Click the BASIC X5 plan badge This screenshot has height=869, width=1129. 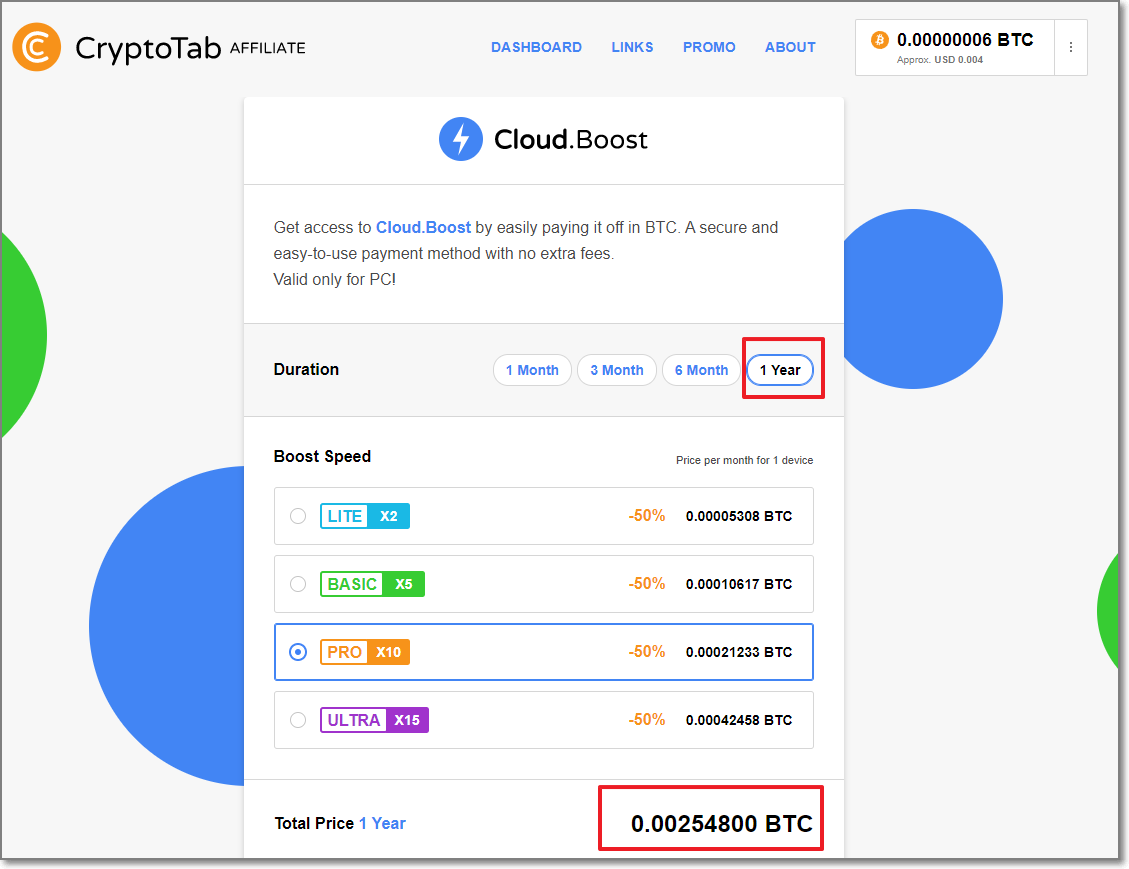point(372,584)
